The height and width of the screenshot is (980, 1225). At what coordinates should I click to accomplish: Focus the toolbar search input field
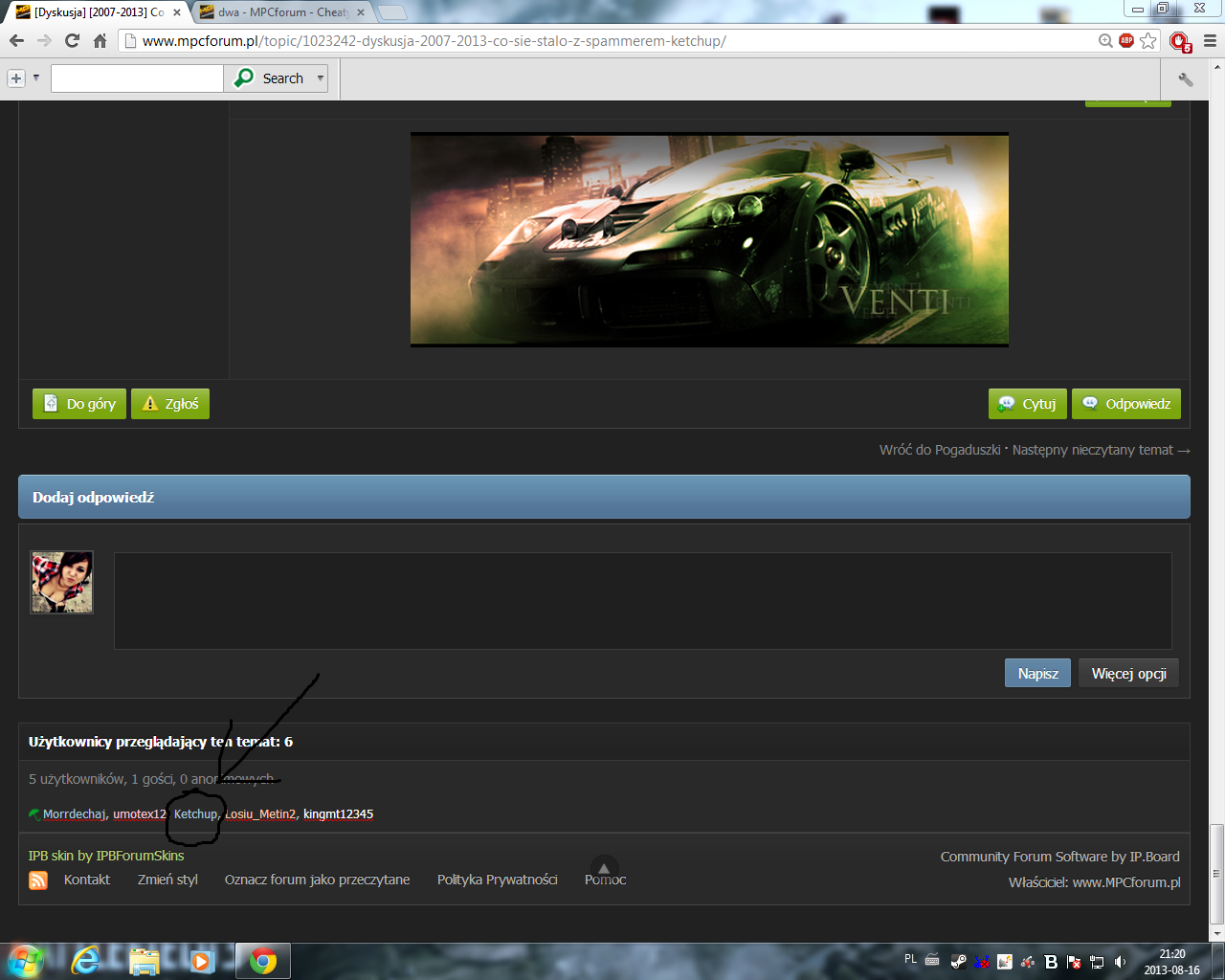click(137, 78)
